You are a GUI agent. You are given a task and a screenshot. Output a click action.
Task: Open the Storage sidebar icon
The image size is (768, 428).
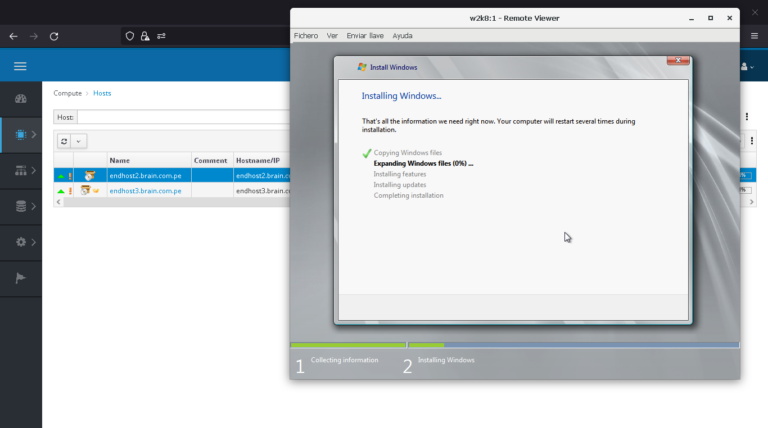pyautogui.click(x=20, y=206)
